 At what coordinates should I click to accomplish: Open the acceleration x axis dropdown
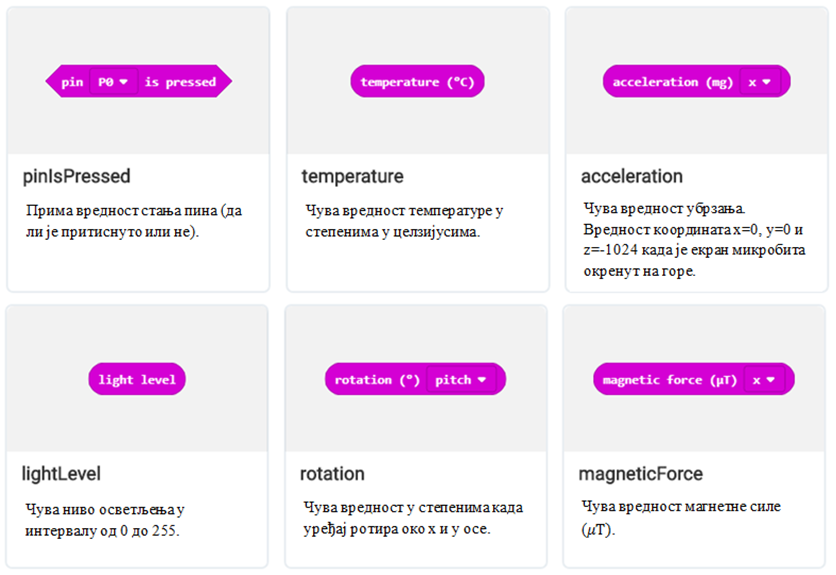(x=760, y=82)
